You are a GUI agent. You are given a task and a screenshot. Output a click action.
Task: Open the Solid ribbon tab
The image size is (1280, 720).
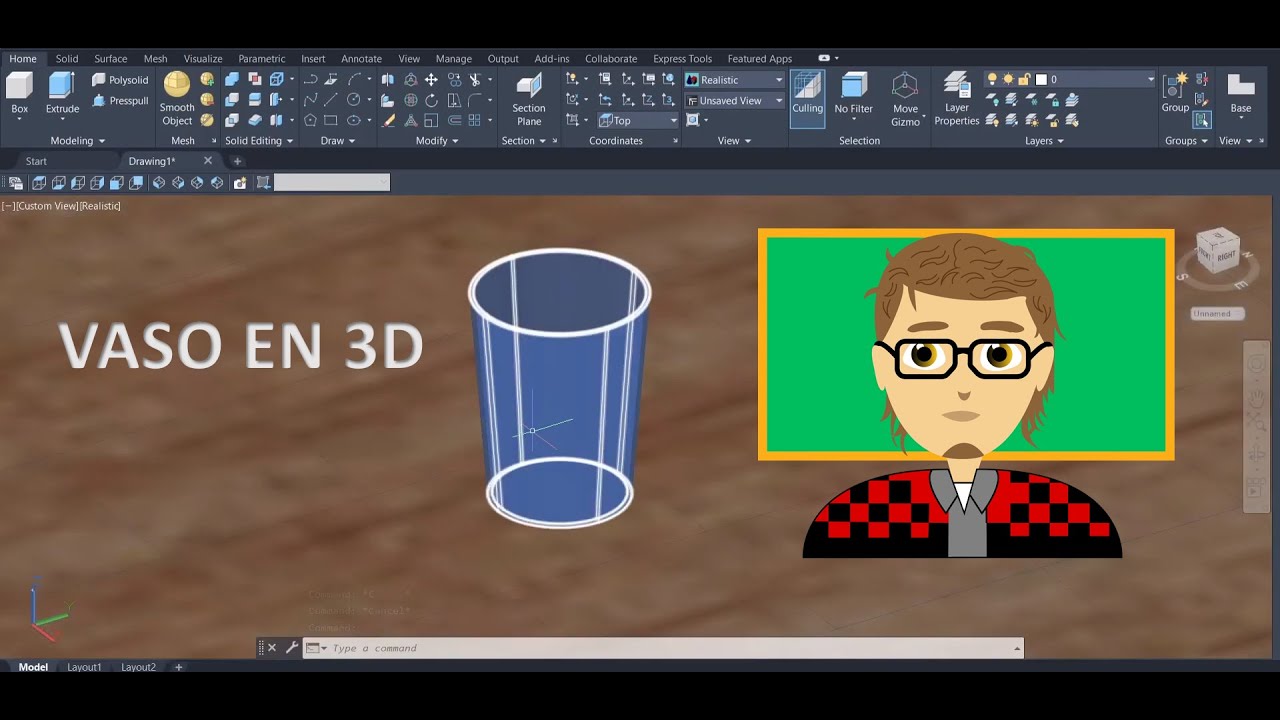coord(67,59)
